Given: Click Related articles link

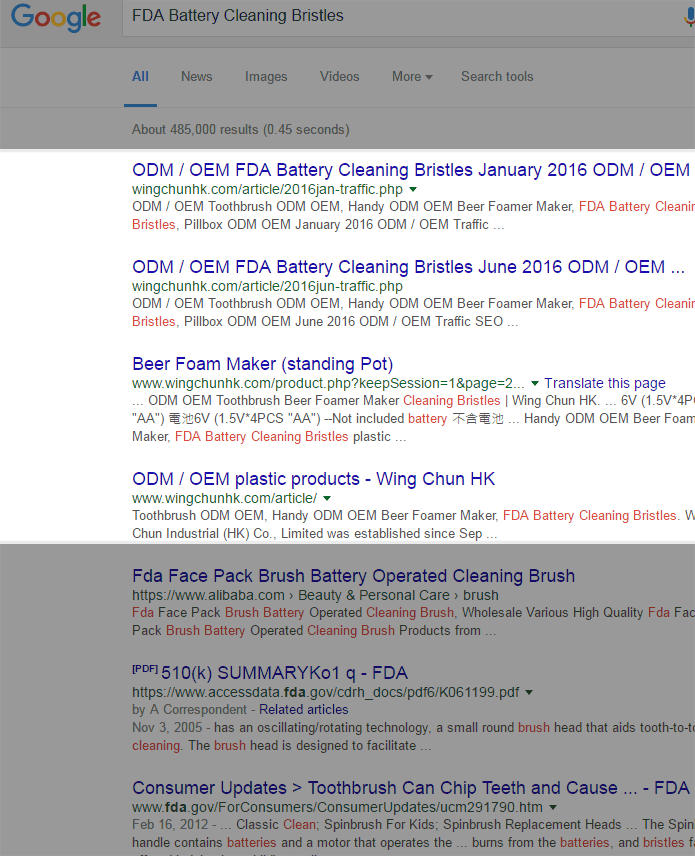Looking at the screenshot, I should [x=304, y=710].
